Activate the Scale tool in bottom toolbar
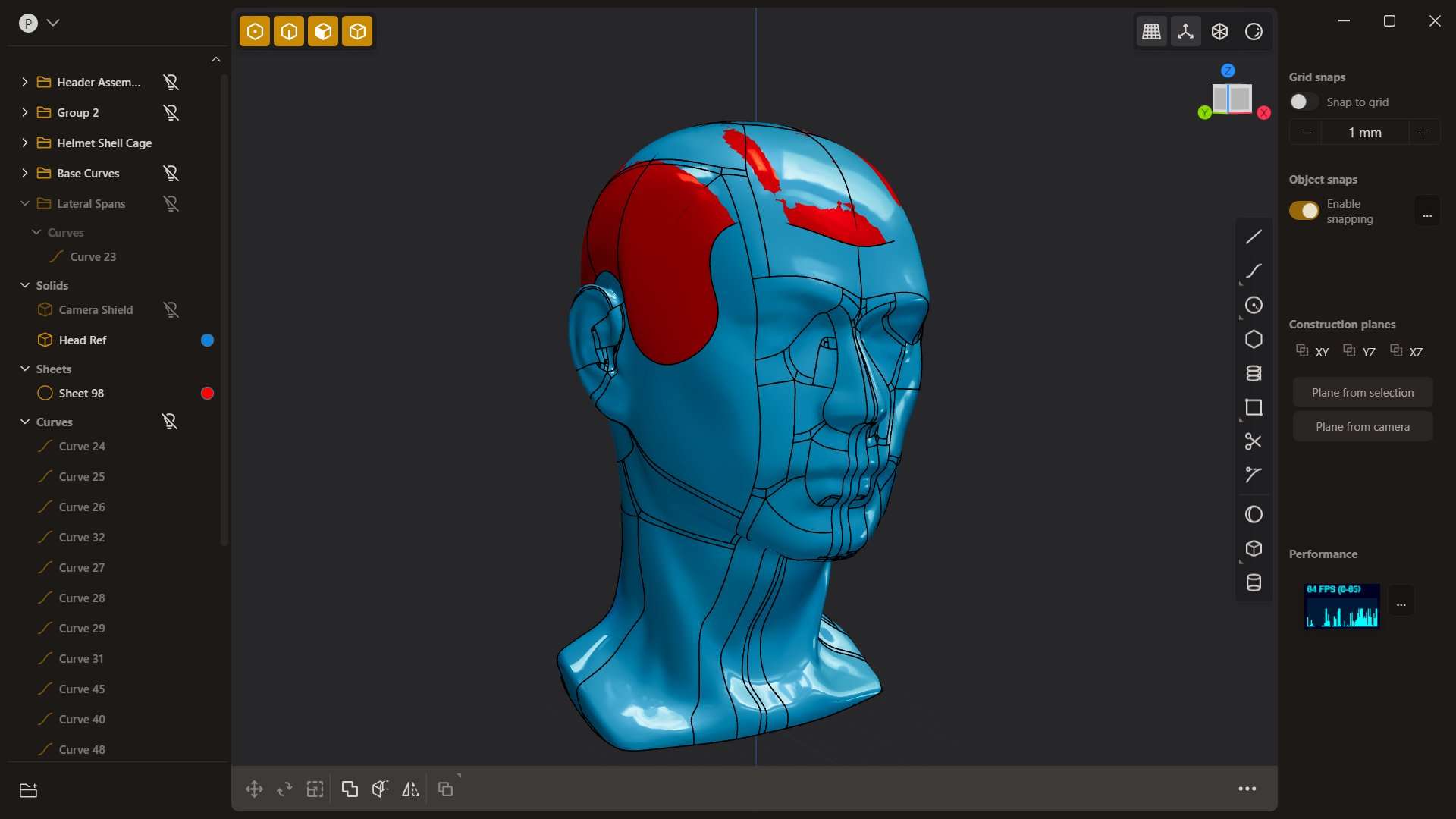Viewport: 1456px width, 819px height. click(x=315, y=789)
